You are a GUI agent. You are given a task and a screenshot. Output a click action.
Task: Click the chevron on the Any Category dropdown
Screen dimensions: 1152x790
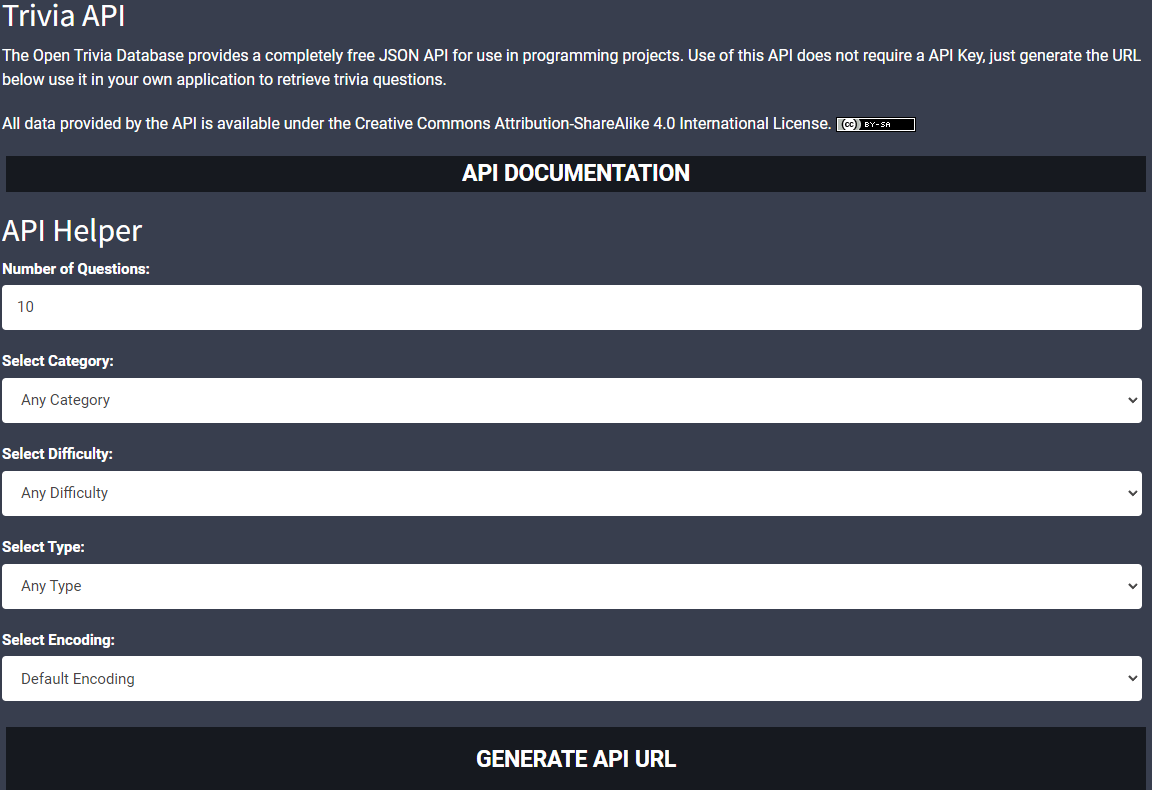click(1133, 400)
